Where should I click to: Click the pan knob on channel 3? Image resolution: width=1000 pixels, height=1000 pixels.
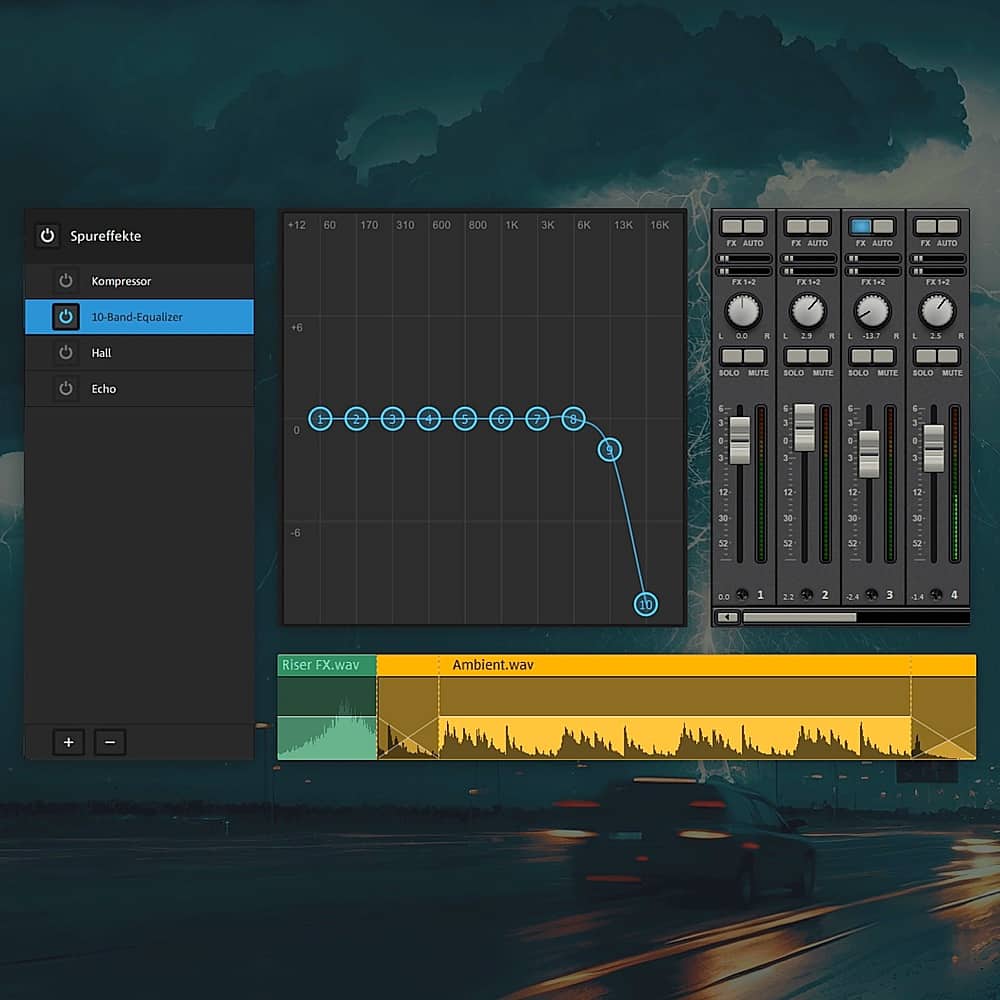[872, 311]
